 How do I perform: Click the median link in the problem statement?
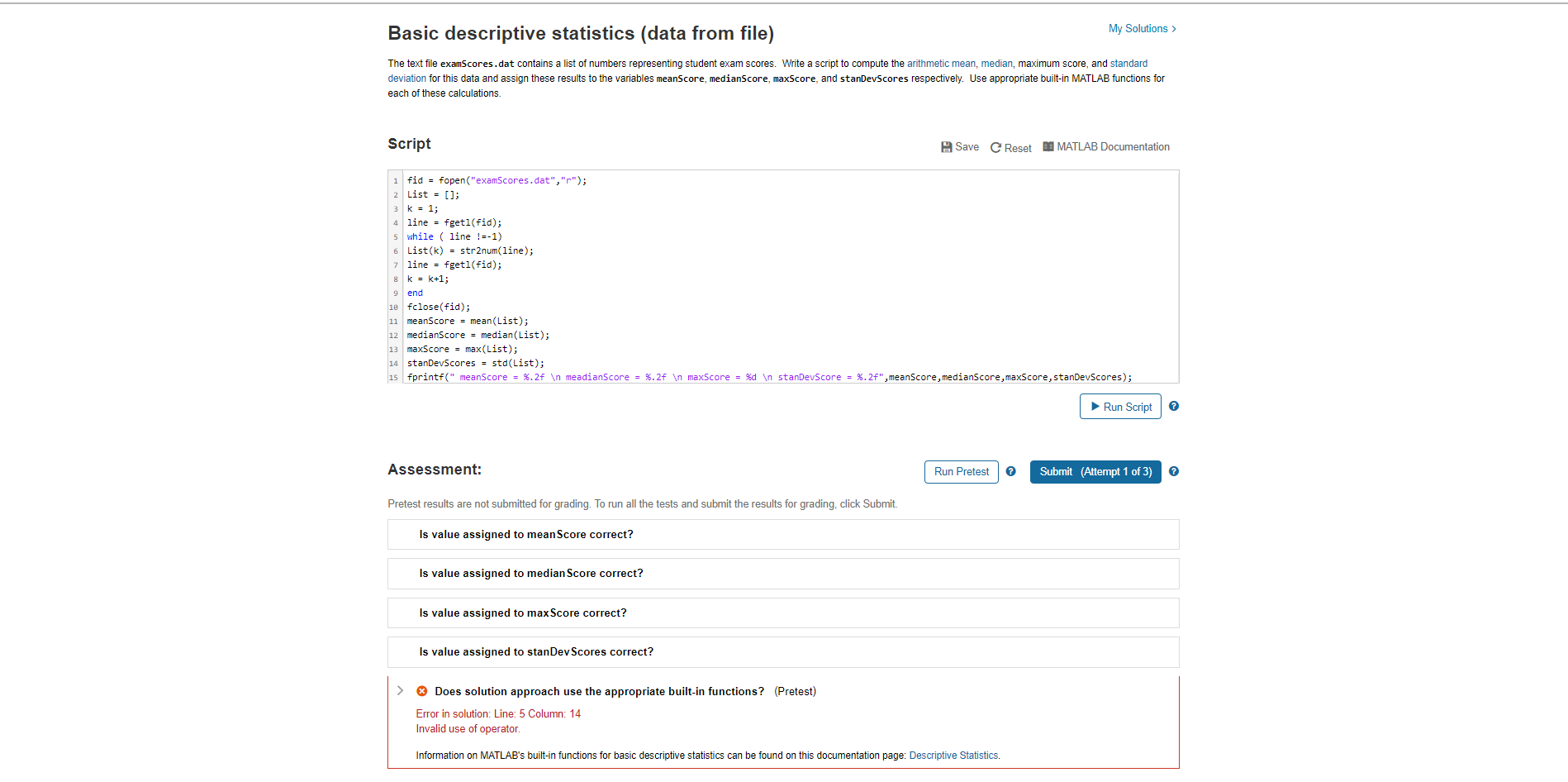[x=996, y=63]
